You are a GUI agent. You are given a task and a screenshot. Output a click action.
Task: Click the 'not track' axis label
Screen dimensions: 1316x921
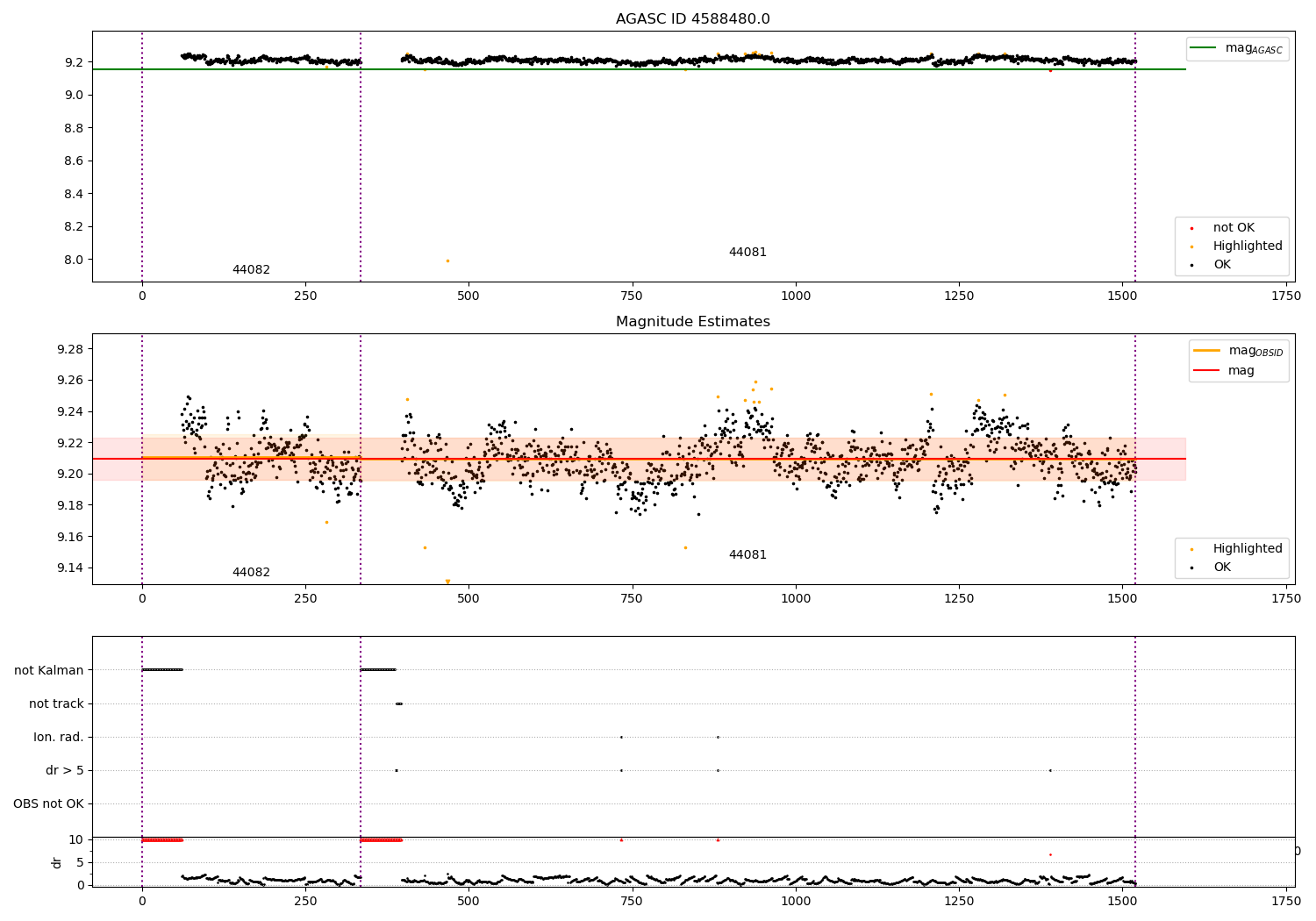tap(56, 704)
